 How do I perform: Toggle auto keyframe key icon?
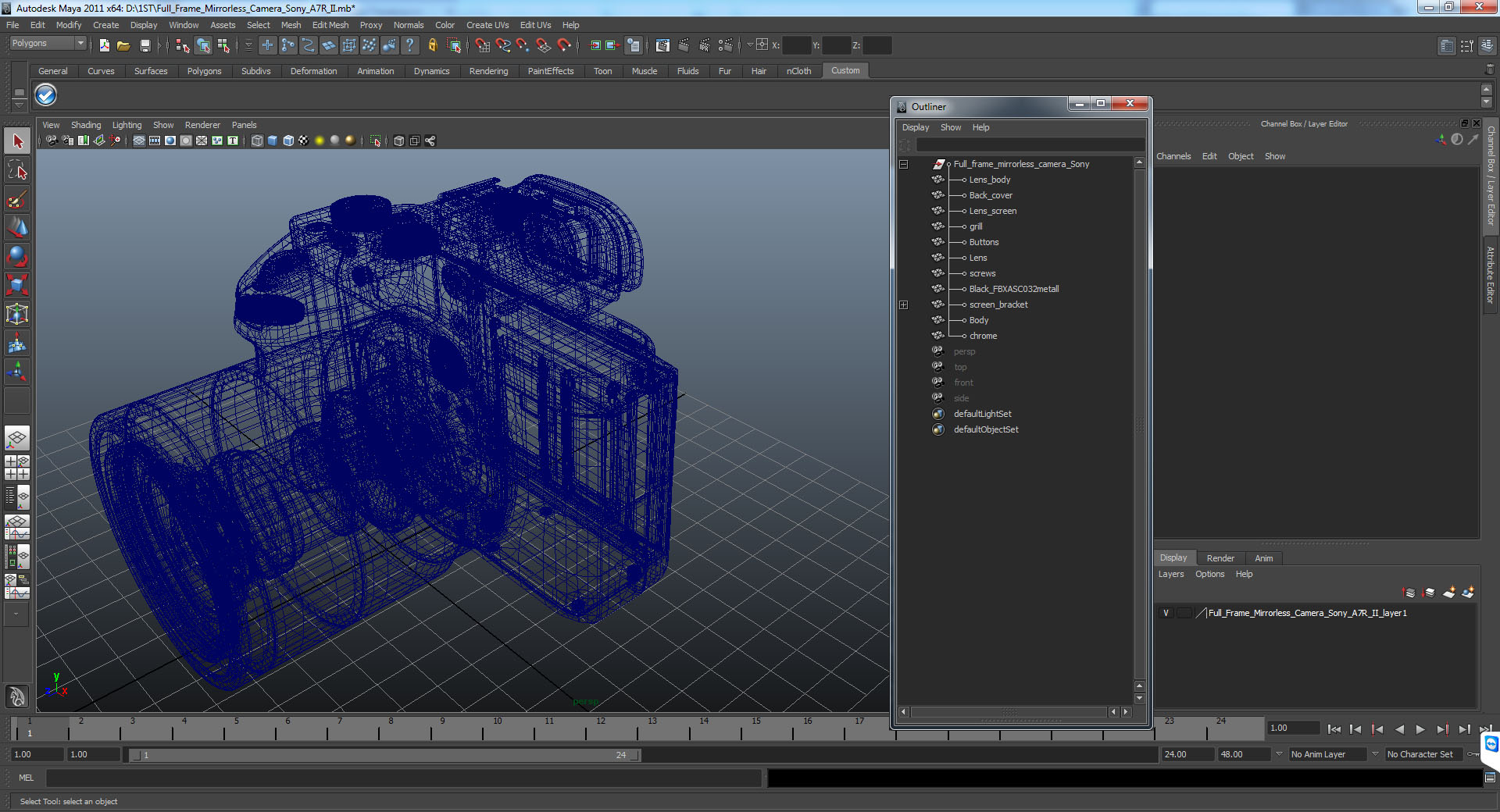[1475, 754]
